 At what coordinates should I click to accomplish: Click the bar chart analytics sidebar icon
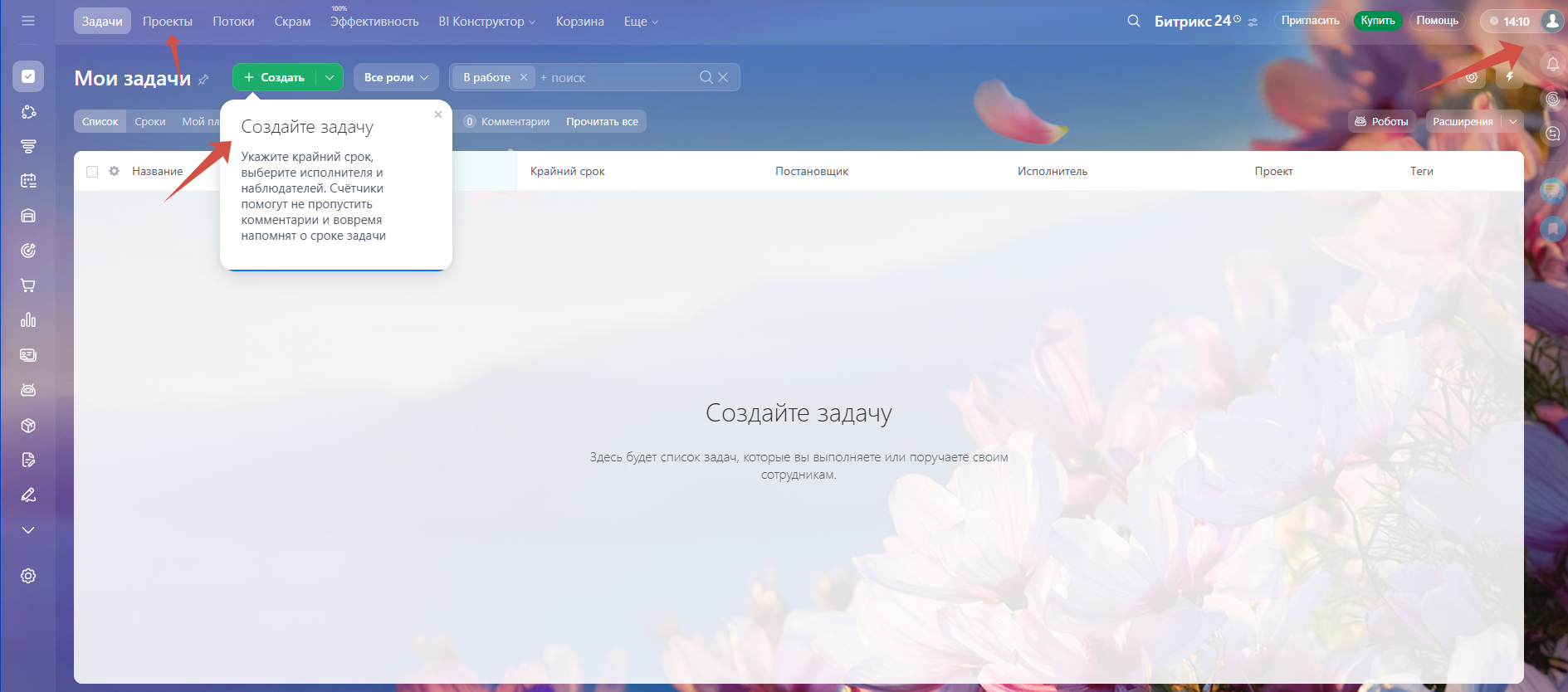pos(28,320)
